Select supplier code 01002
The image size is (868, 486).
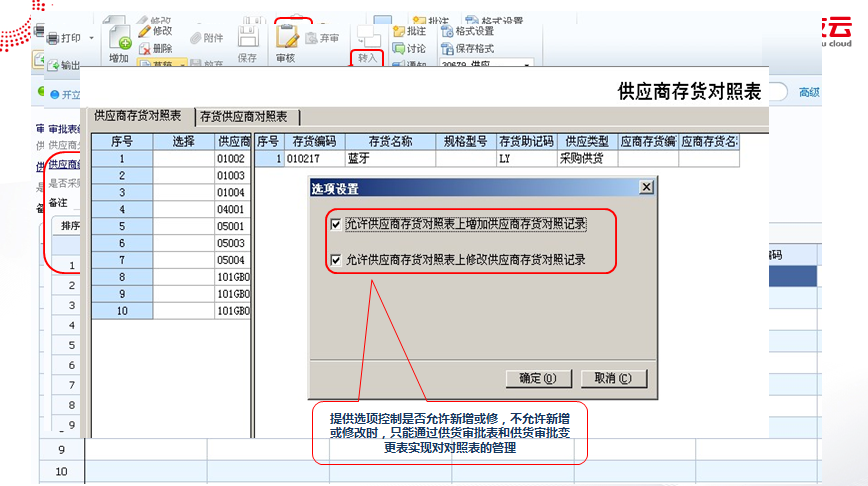232,159
